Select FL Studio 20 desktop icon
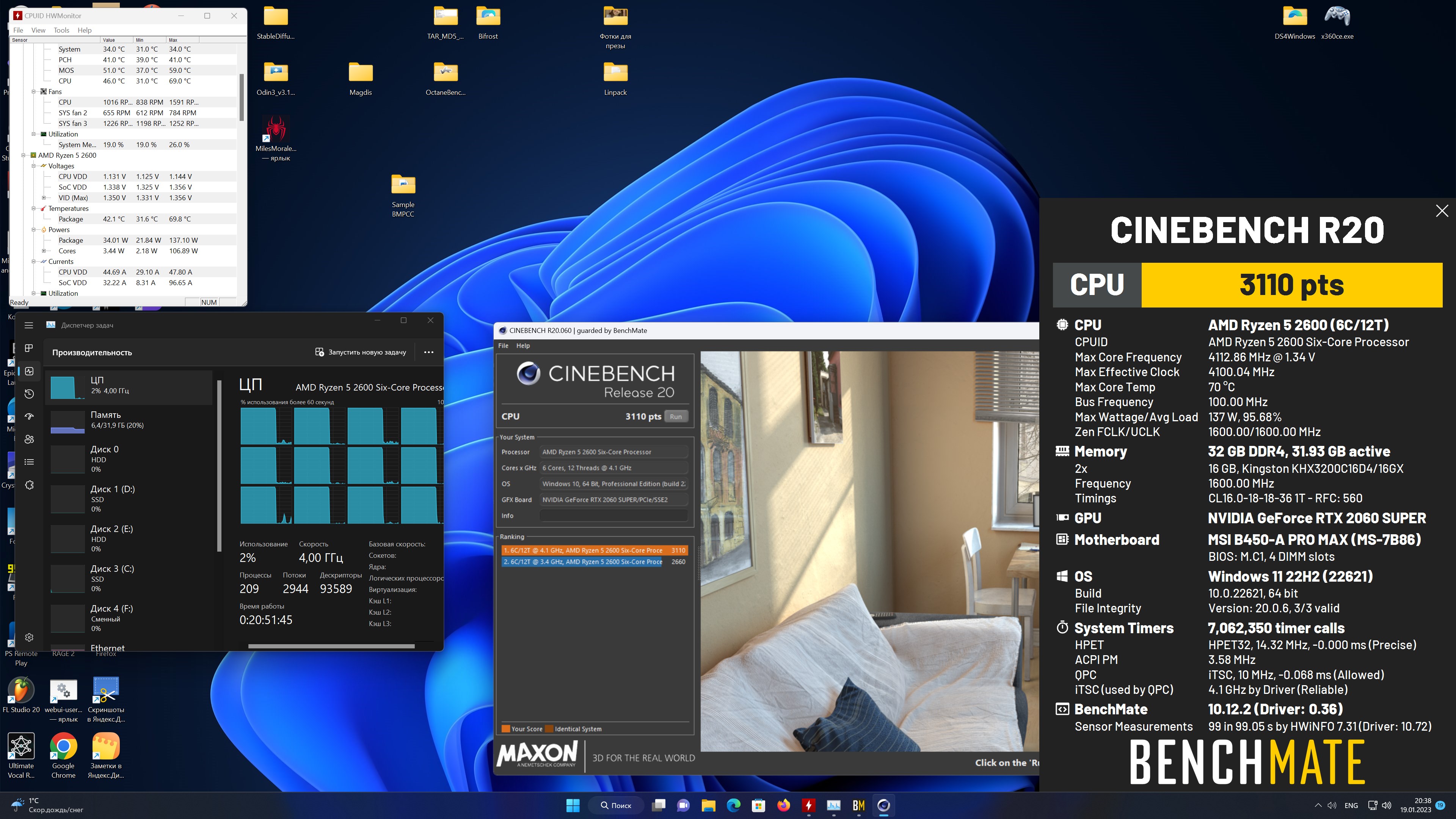This screenshot has width=1456, height=819. point(21,695)
